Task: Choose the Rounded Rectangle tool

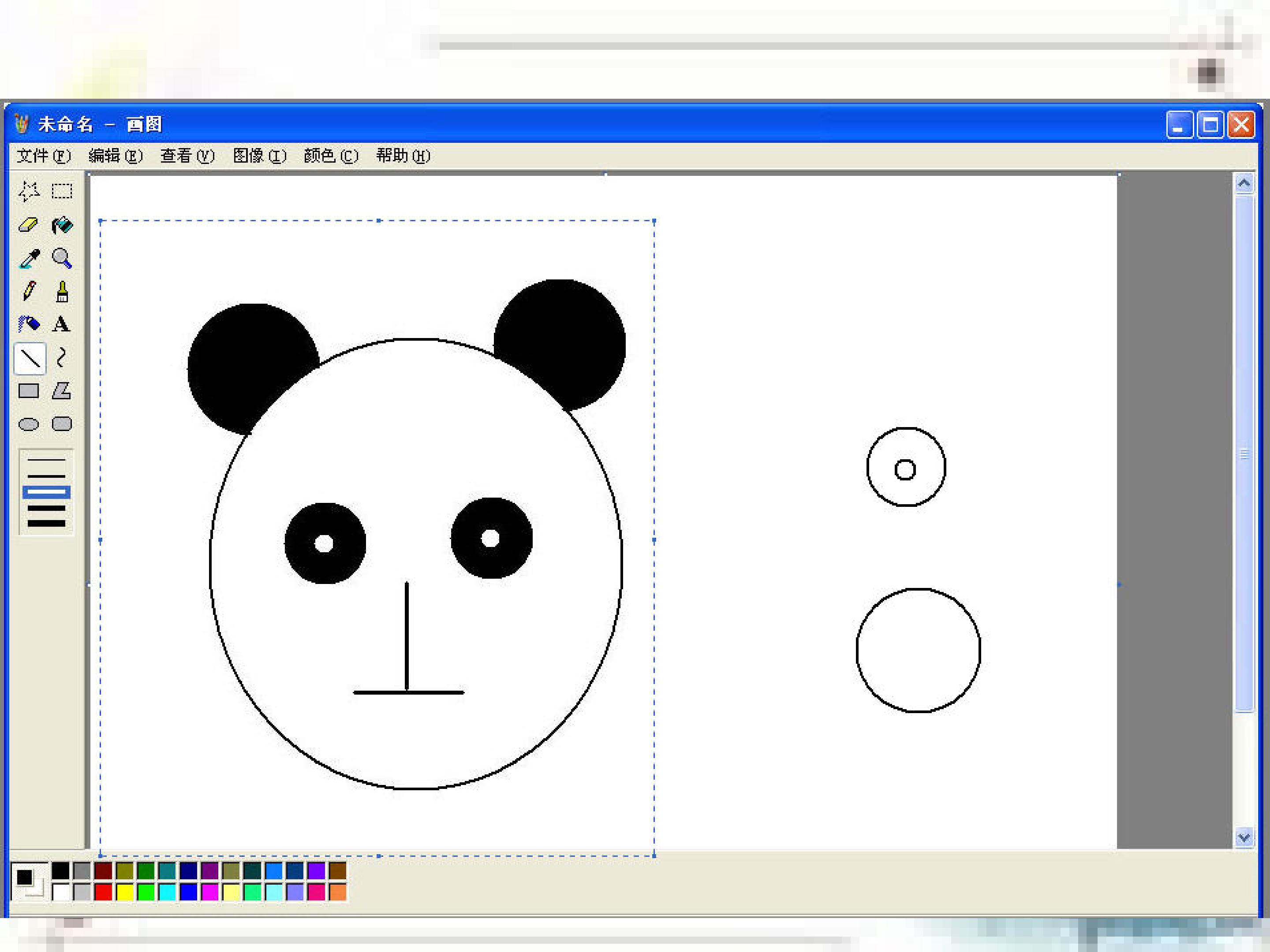Action: pyautogui.click(x=62, y=424)
